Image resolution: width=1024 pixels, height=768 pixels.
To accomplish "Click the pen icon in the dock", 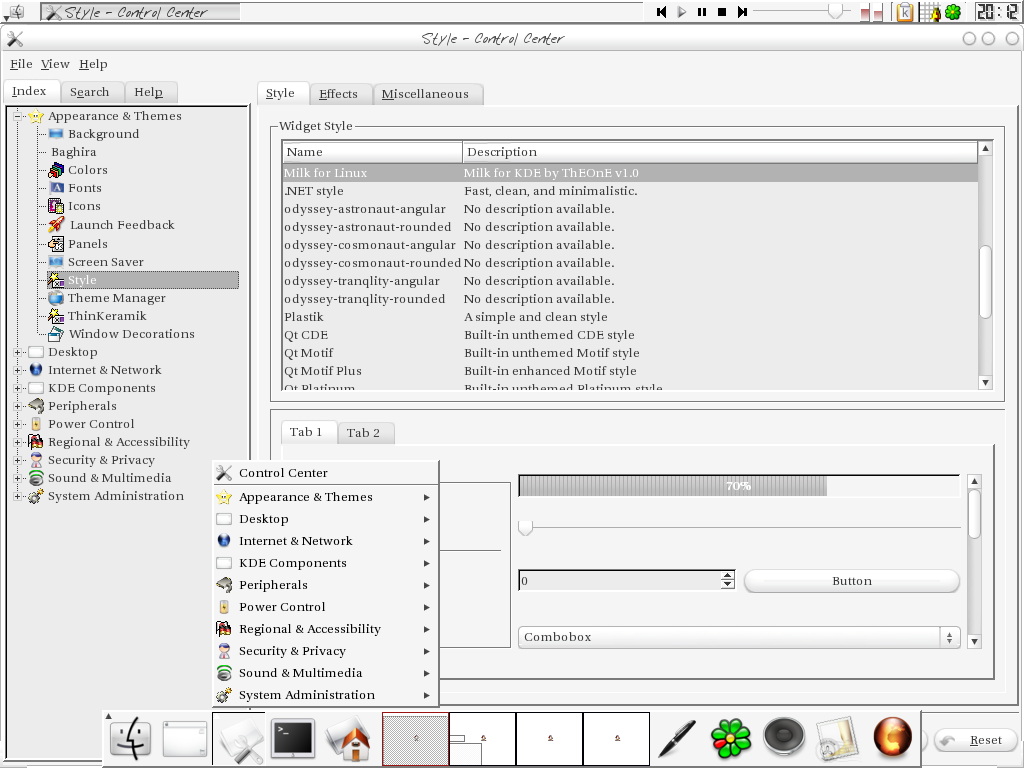I will pos(677,739).
